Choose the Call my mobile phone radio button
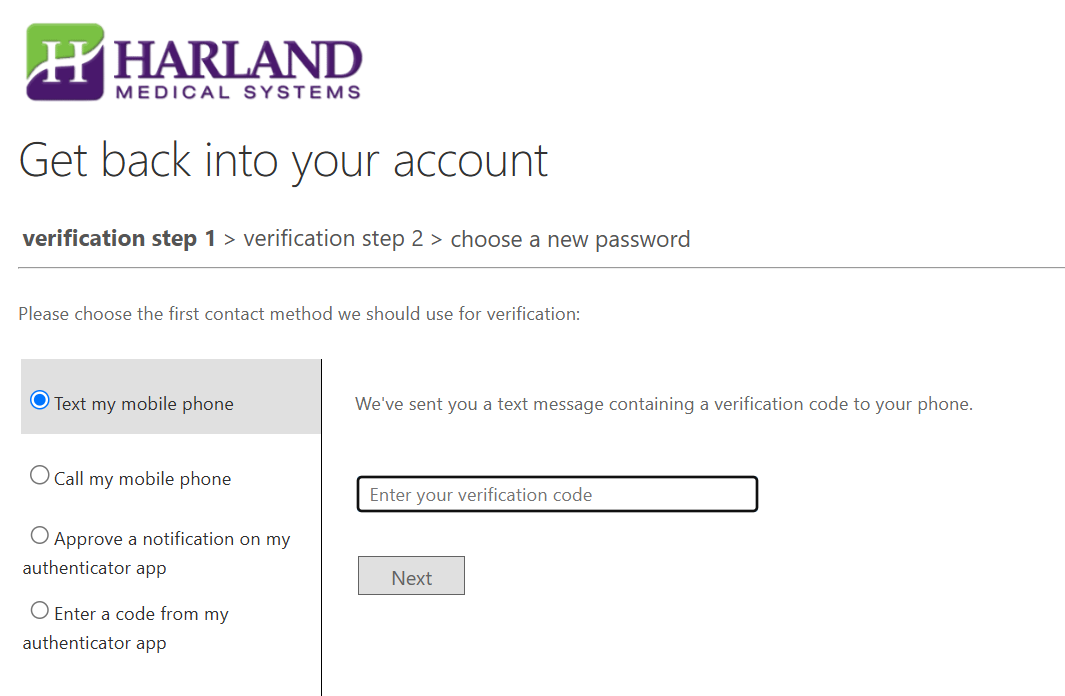 40,476
